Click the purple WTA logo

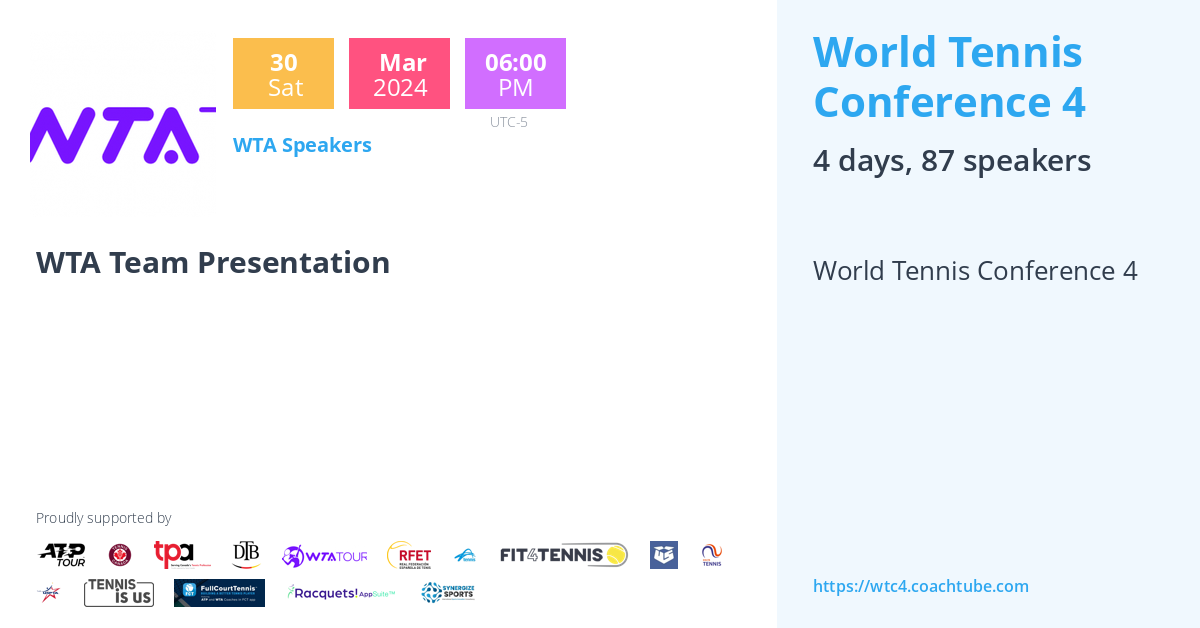123,135
